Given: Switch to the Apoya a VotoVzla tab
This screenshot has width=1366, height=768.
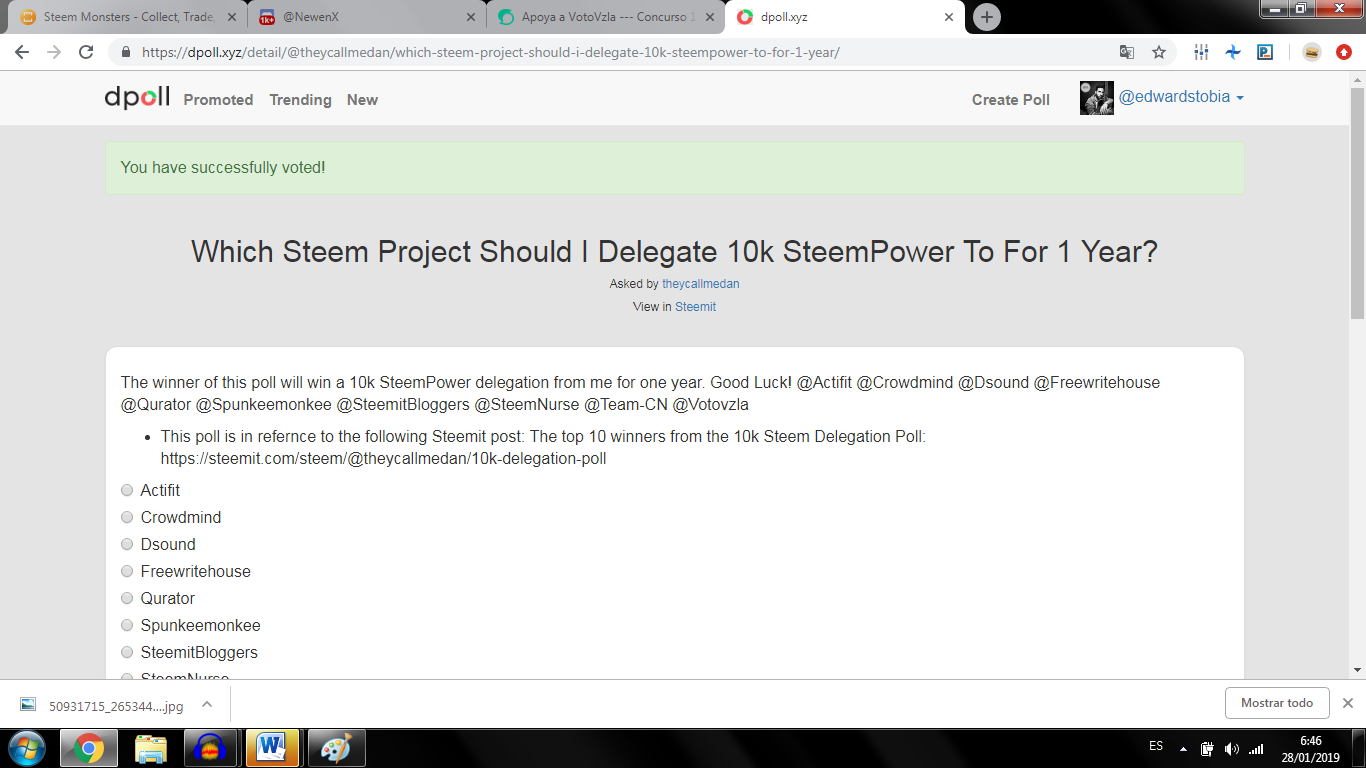Looking at the screenshot, I should (606, 17).
